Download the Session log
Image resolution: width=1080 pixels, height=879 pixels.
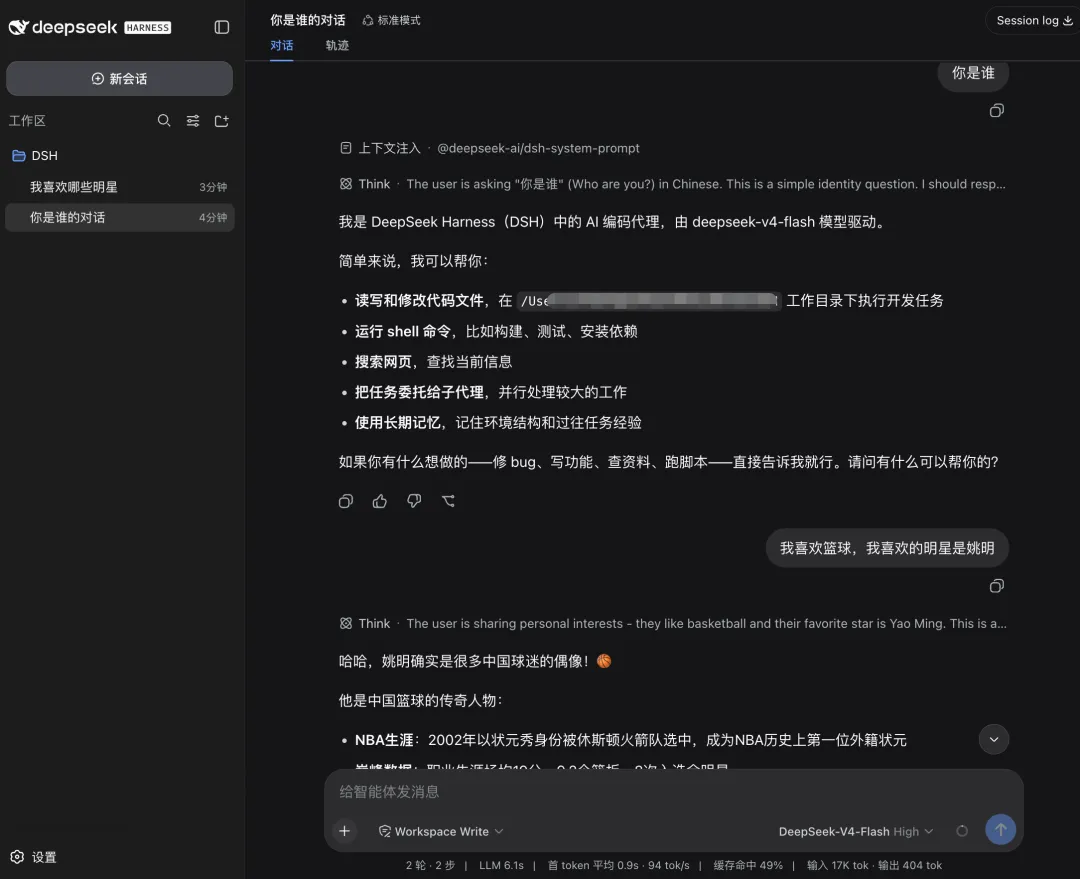[1034, 21]
